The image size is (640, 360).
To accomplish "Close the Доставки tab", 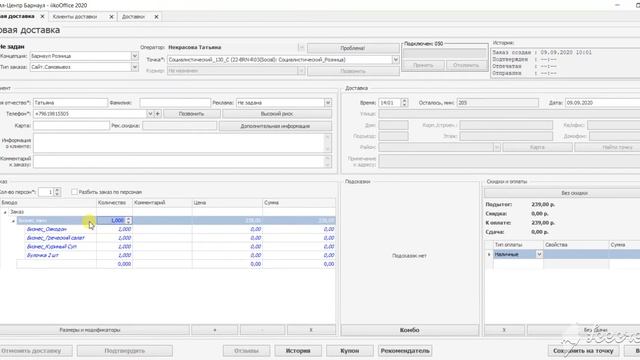I will pos(156,17).
